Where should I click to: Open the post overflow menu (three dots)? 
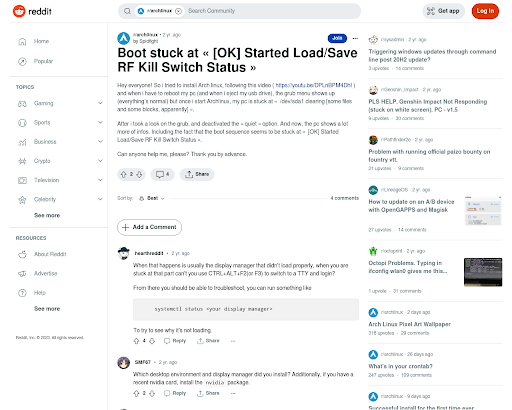[355, 38]
